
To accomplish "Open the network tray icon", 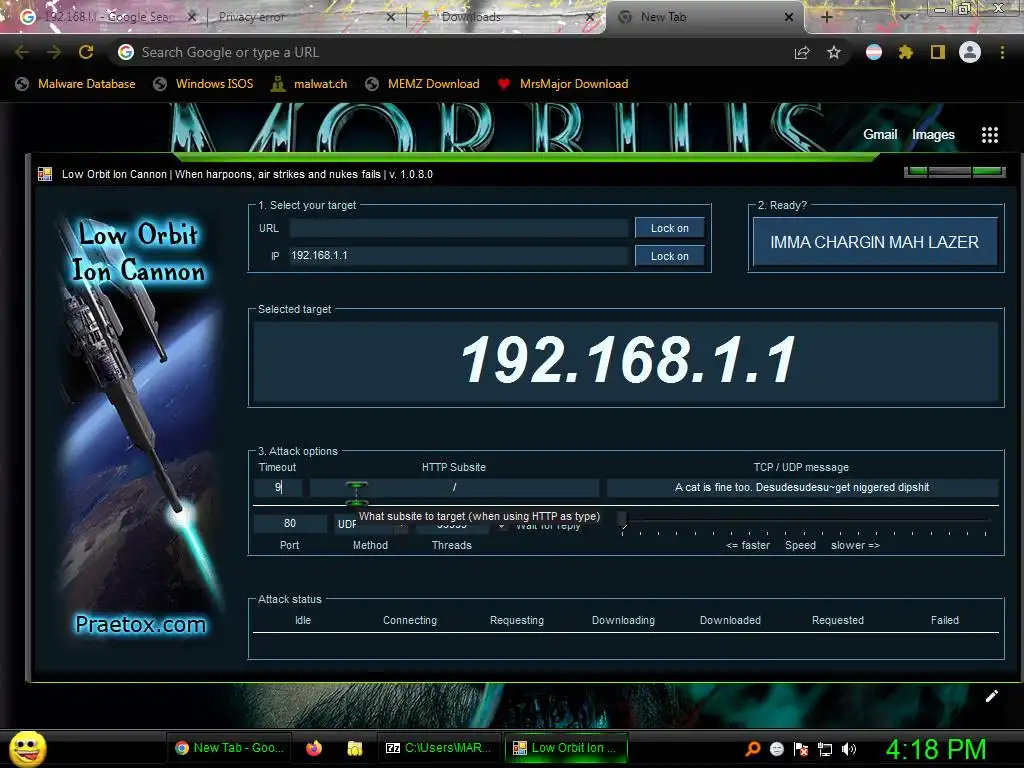I will pyautogui.click(x=825, y=749).
